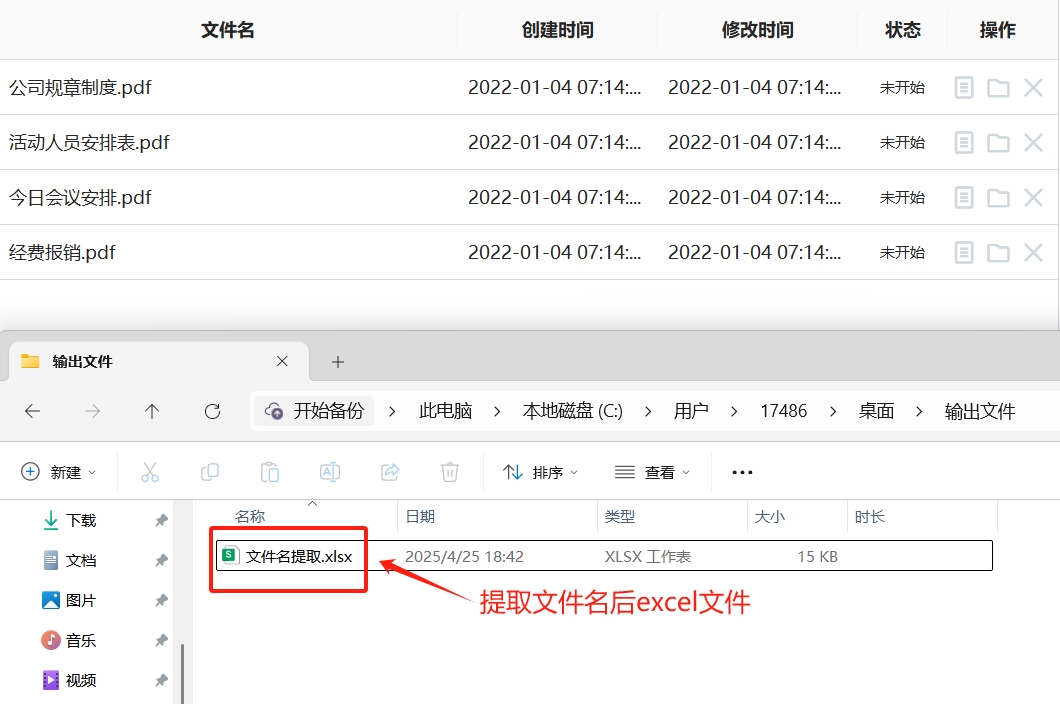
Task: Sort by 类型 column header
Action: 619,517
